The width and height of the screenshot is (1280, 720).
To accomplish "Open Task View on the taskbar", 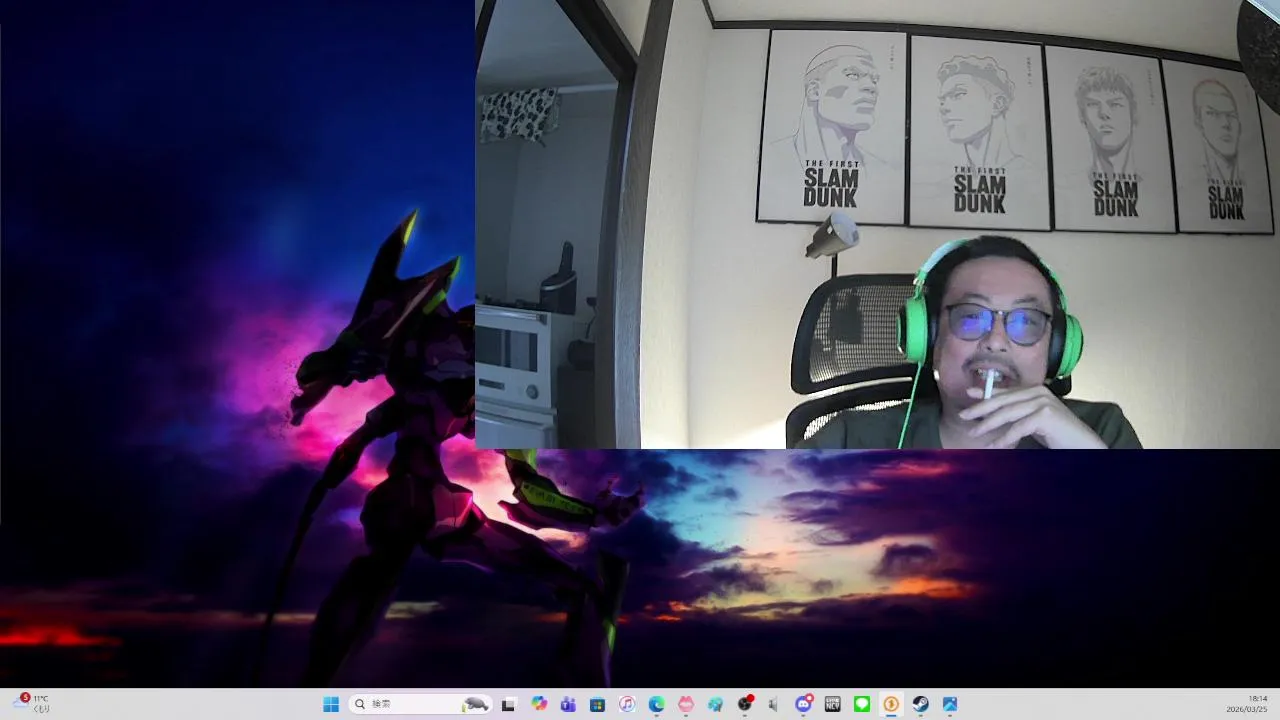I will [x=508, y=704].
